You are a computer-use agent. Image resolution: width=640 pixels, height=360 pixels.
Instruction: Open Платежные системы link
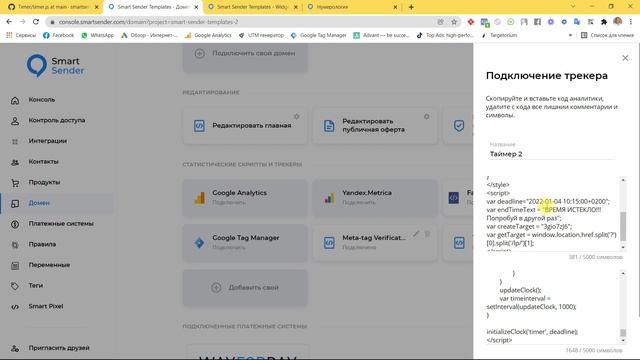pos(61,224)
